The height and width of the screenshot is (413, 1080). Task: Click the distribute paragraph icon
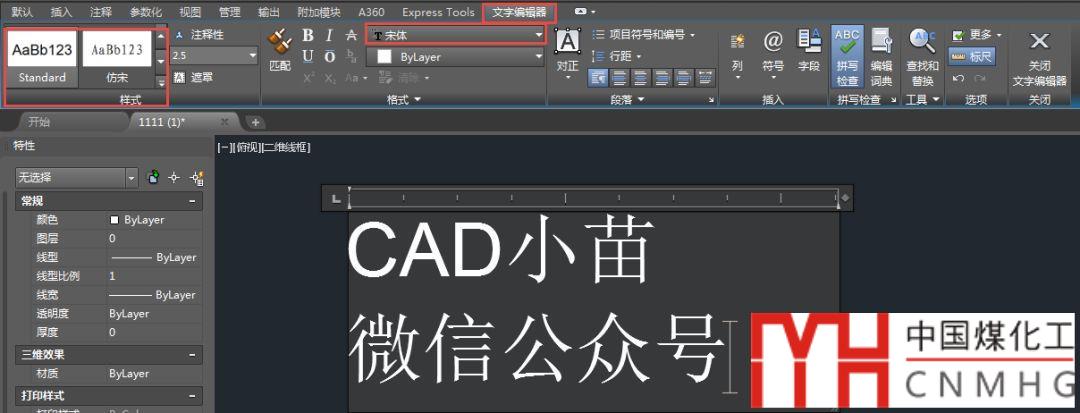[705, 78]
